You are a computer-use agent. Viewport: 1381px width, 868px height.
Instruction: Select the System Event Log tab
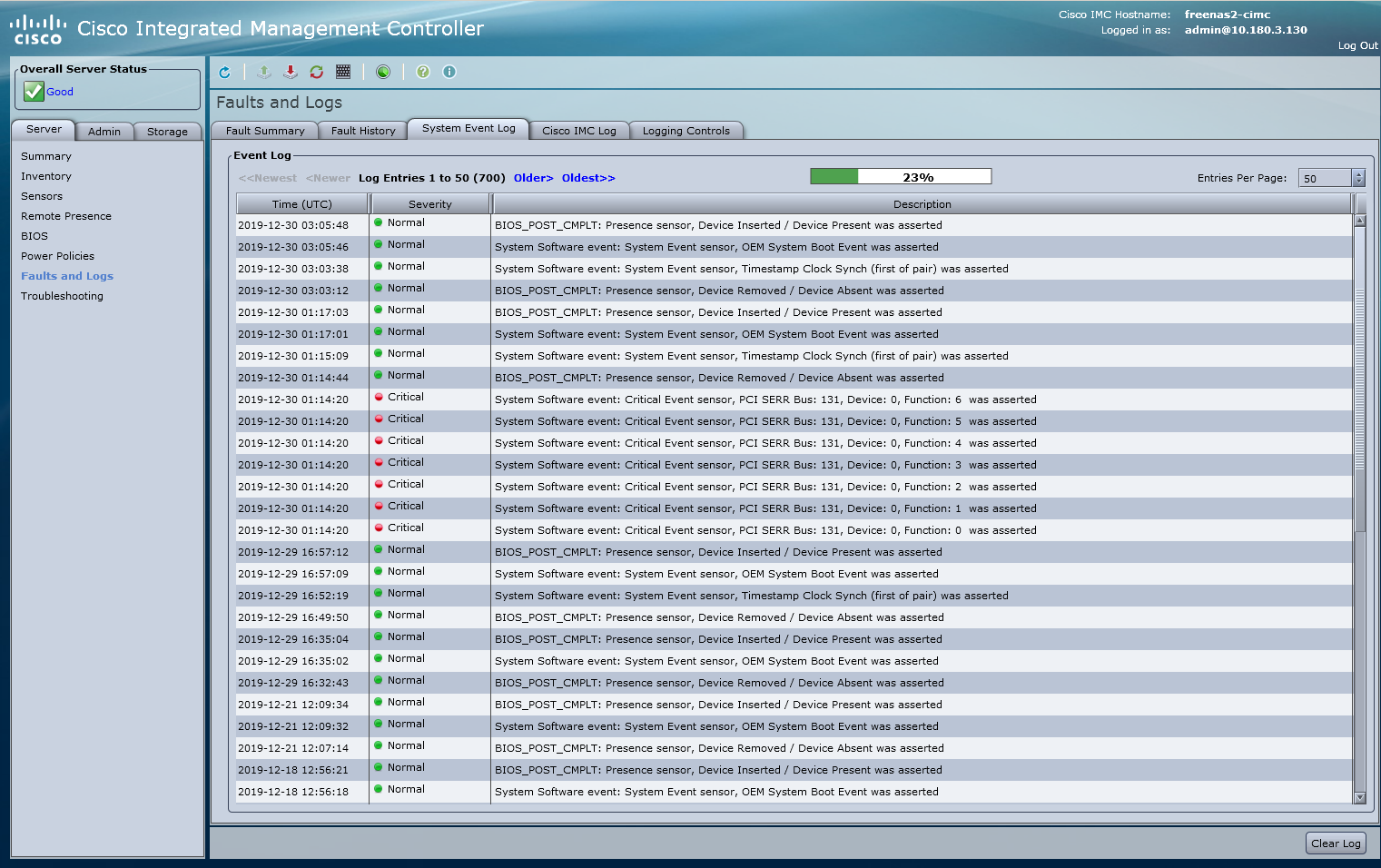469,129
